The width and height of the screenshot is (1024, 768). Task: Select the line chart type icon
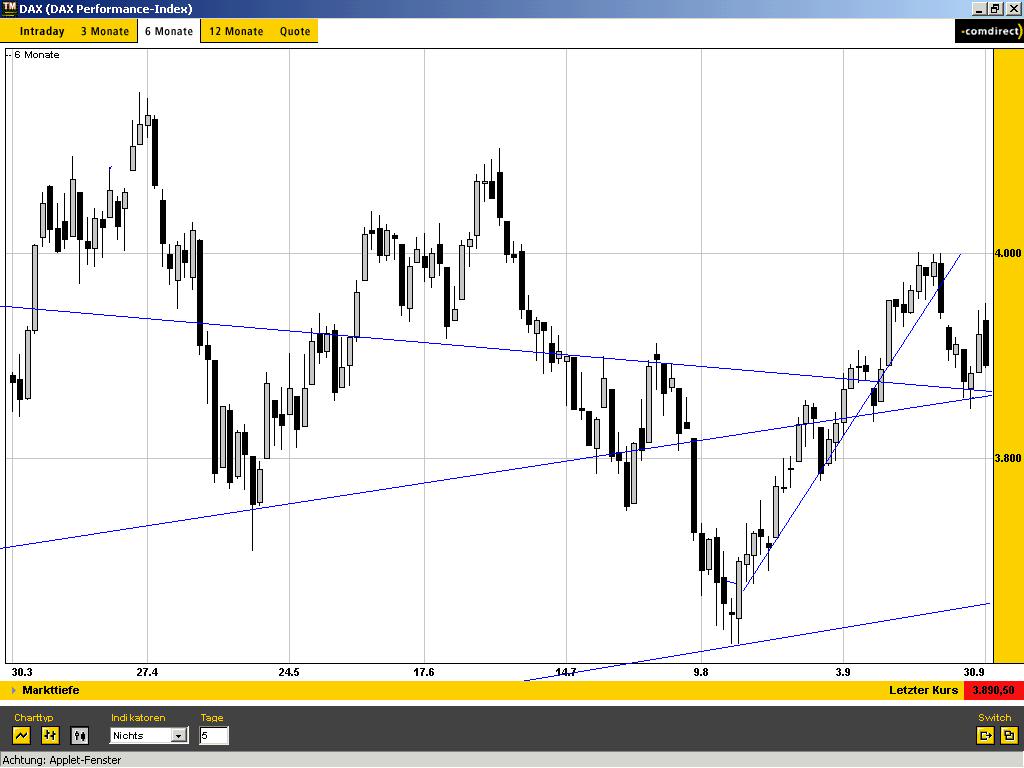click(x=22, y=735)
